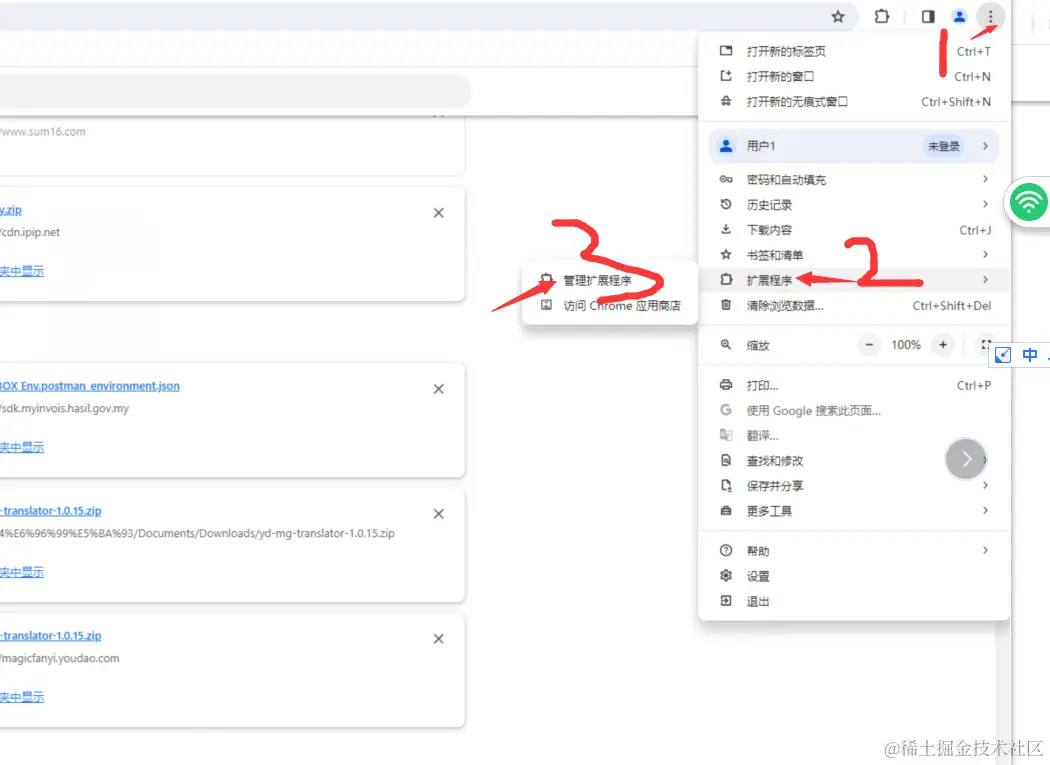Expand 查找和修改 submenu
Viewport: 1050px width, 765px height.
[854, 461]
